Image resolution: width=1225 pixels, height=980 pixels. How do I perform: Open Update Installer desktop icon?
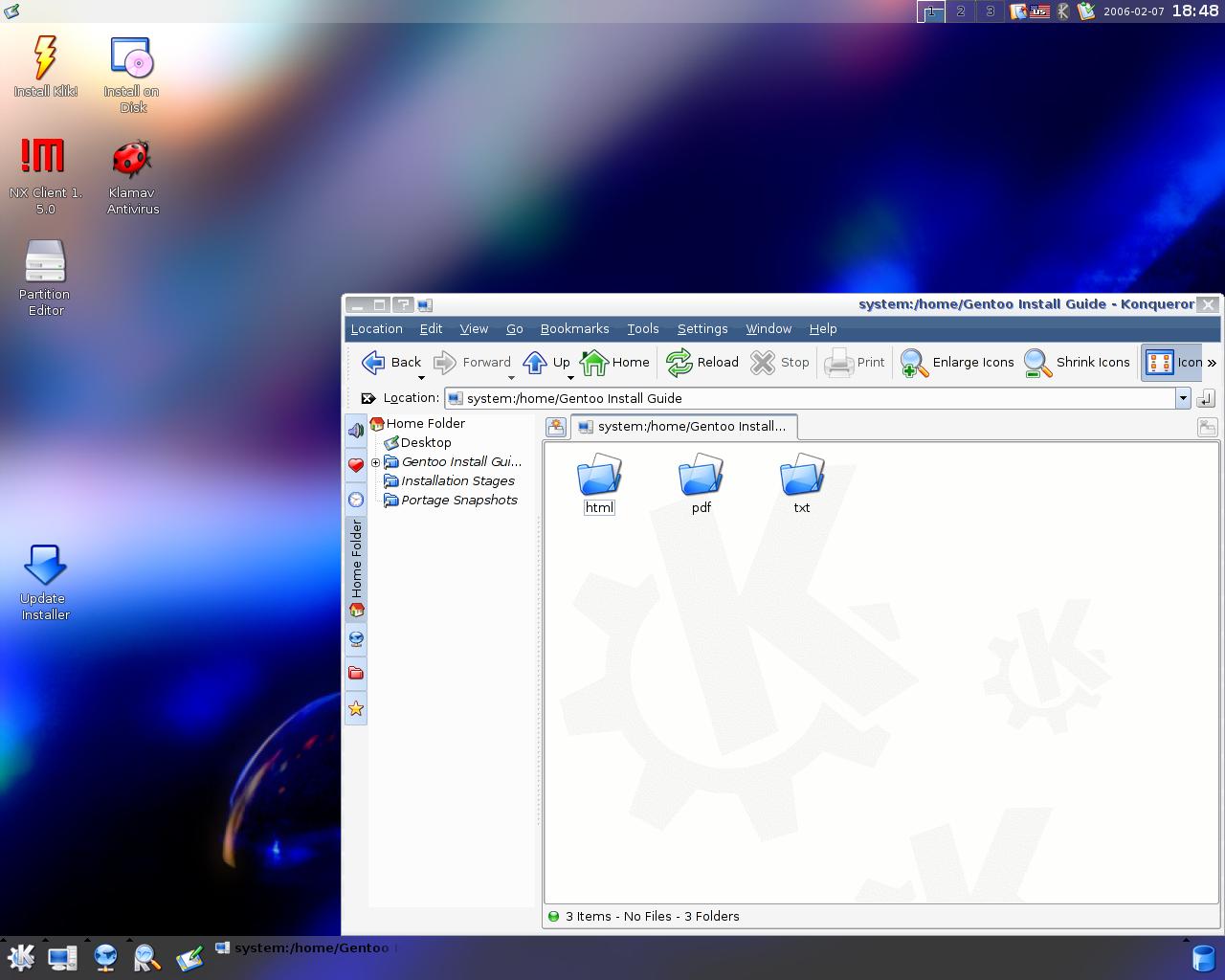pyautogui.click(x=45, y=582)
